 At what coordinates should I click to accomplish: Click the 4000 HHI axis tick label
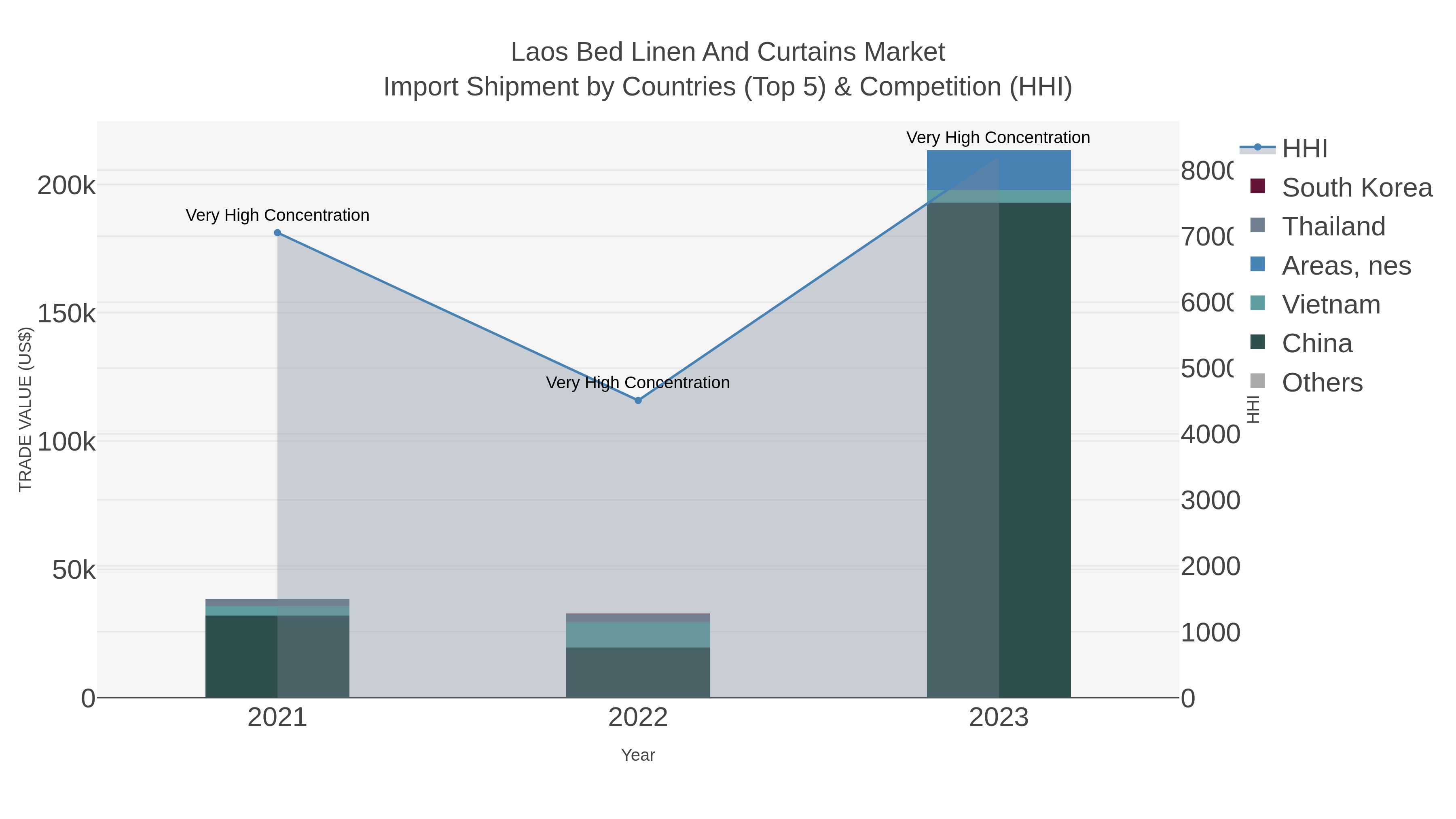tap(1210, 435)
